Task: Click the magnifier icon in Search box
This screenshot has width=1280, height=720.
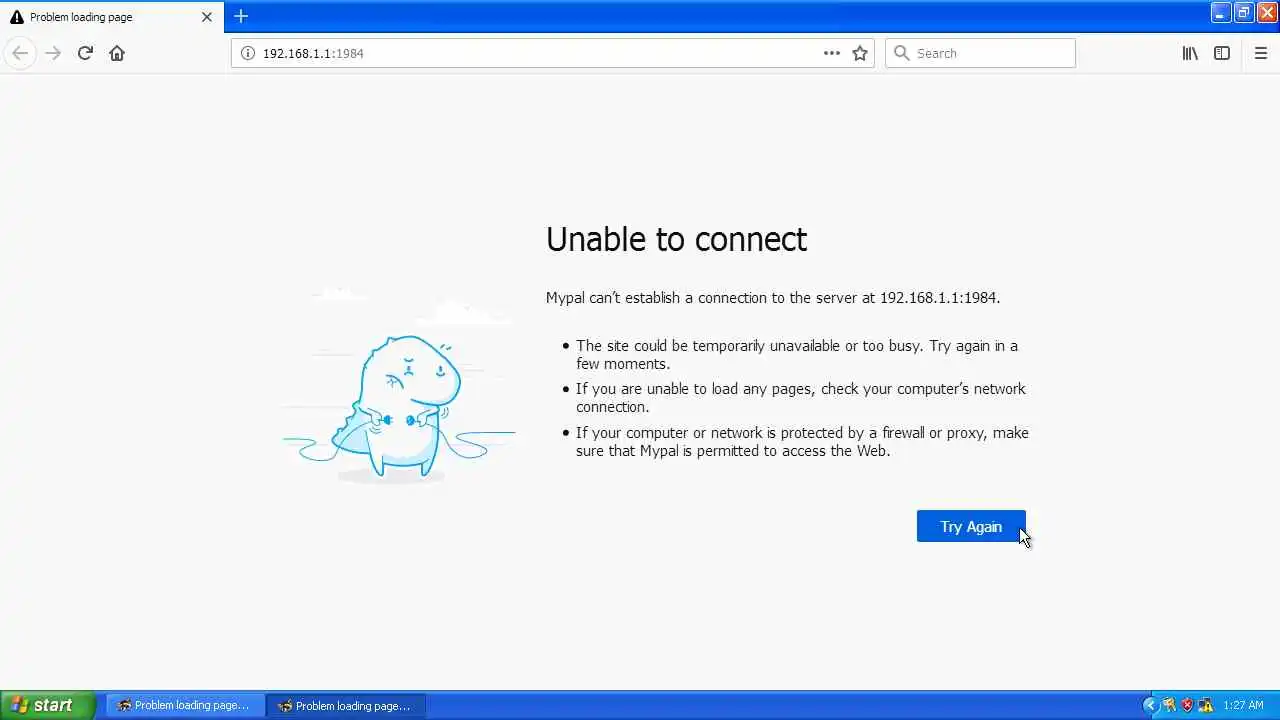Action: tap(901, 53)
